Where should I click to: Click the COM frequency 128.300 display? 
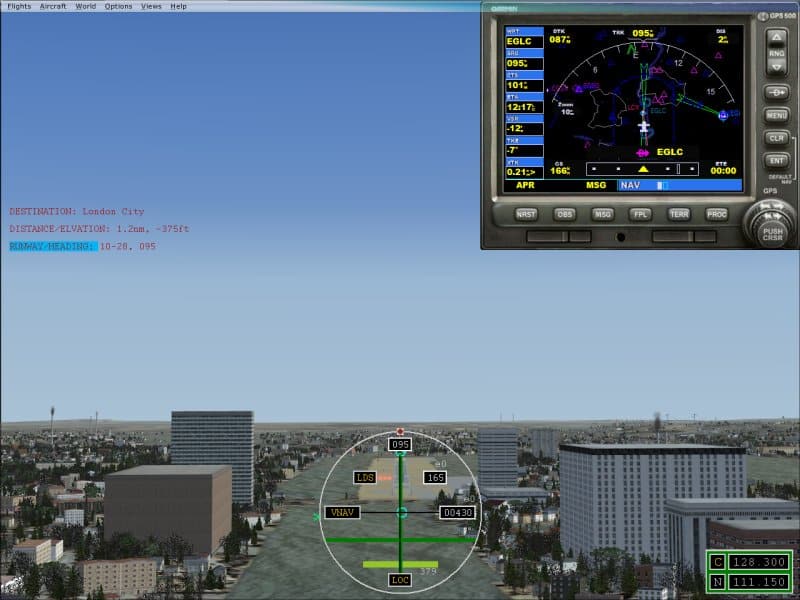[759, 563]
